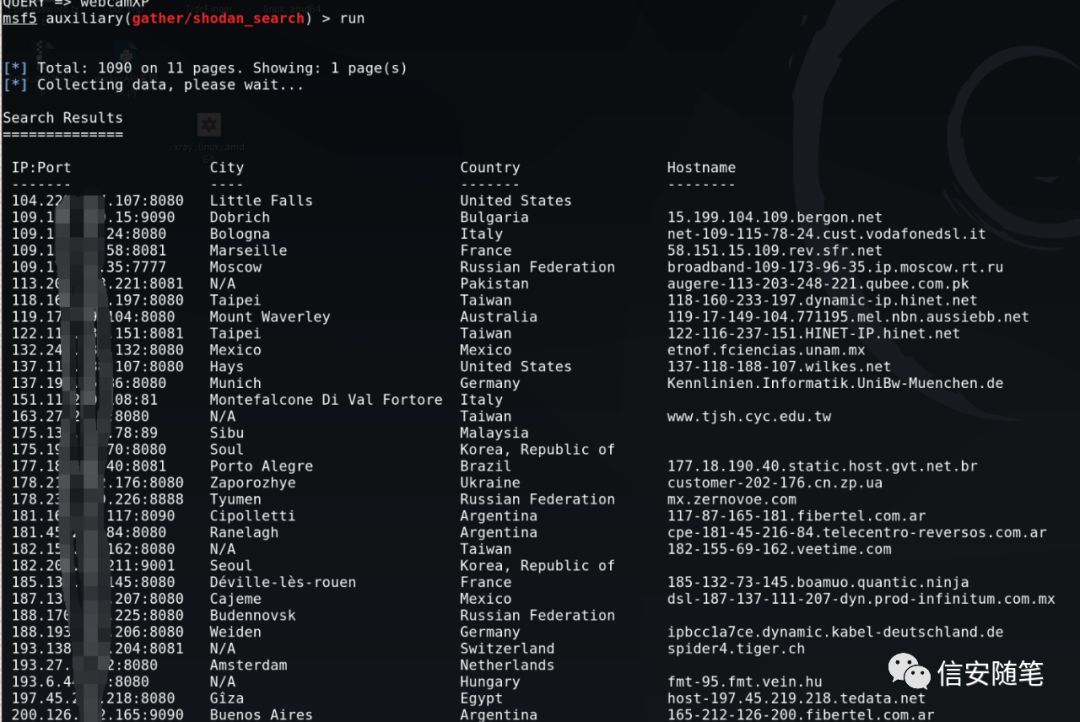Select hostname 'ipbcc1a7ce.dynamic.kabel-deutschland.de'
Viewport: 1080px width, 722px height.
pos(835,632)
